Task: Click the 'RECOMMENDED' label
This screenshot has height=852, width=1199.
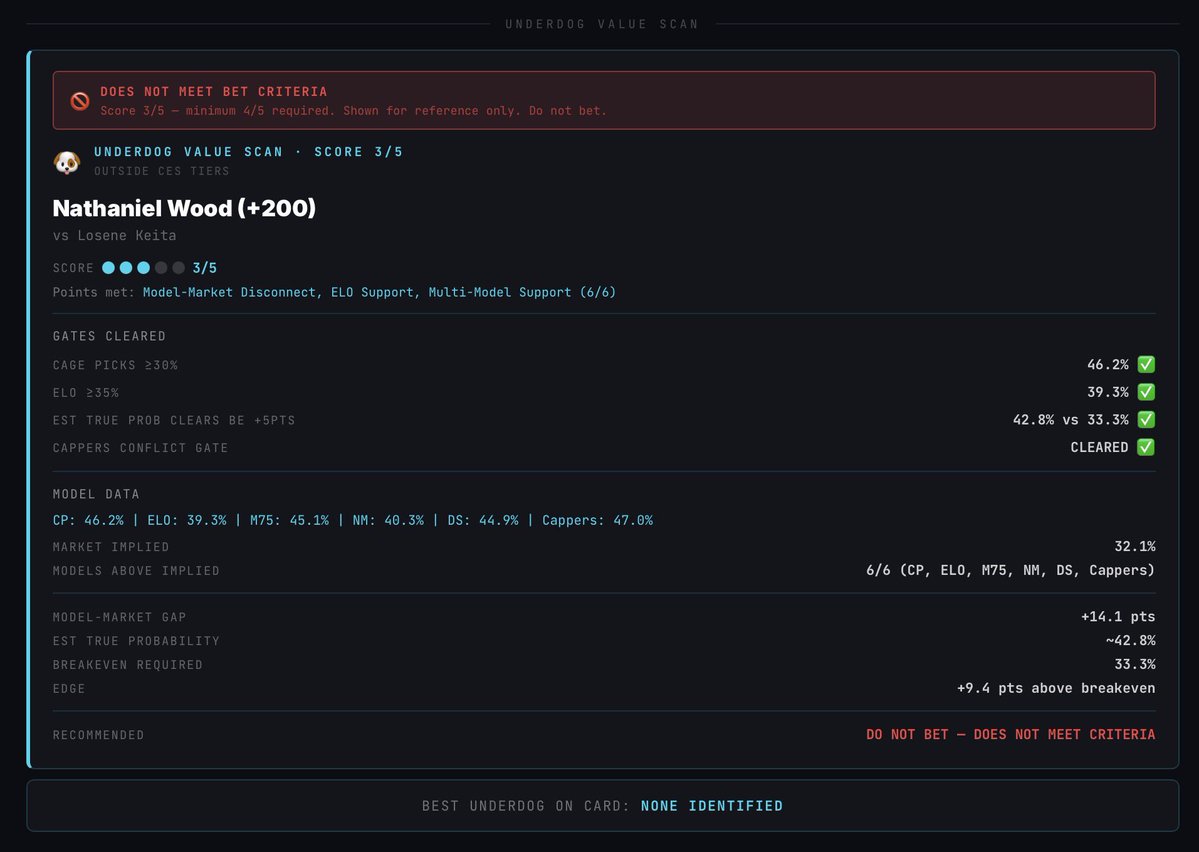Action: (x=99, y=735)
